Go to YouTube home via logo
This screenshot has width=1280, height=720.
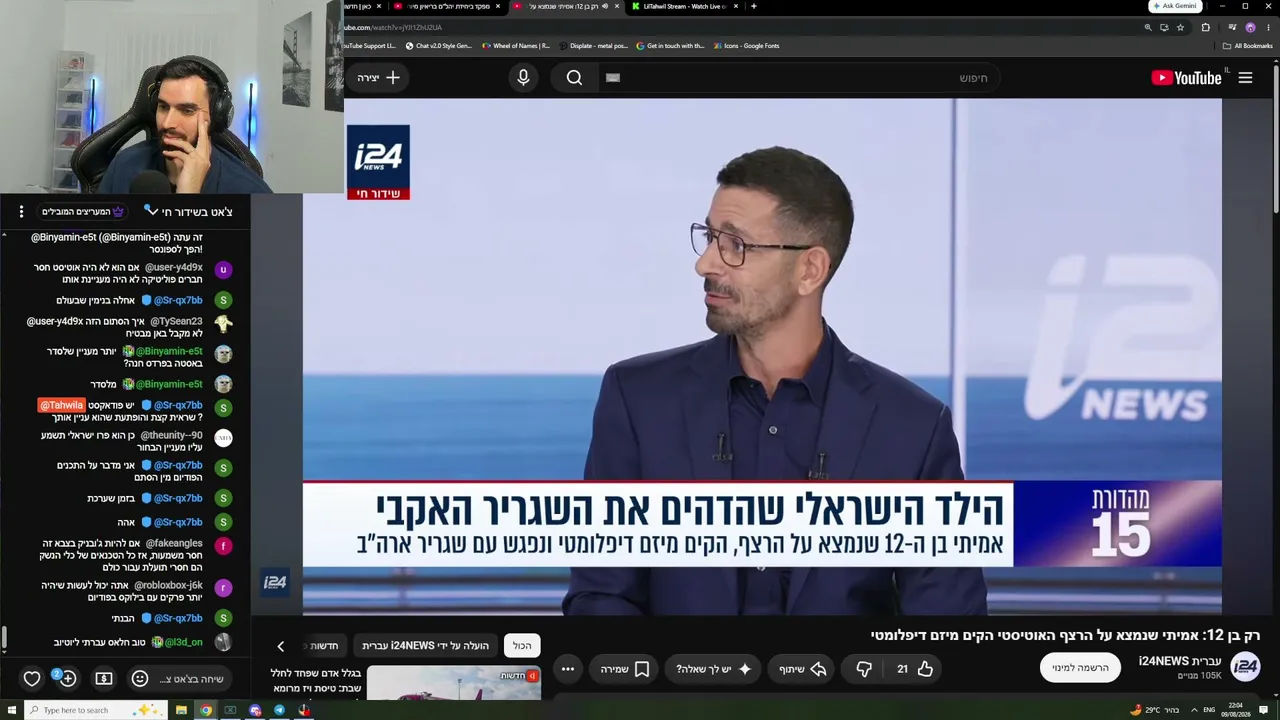pos(1187,78)
